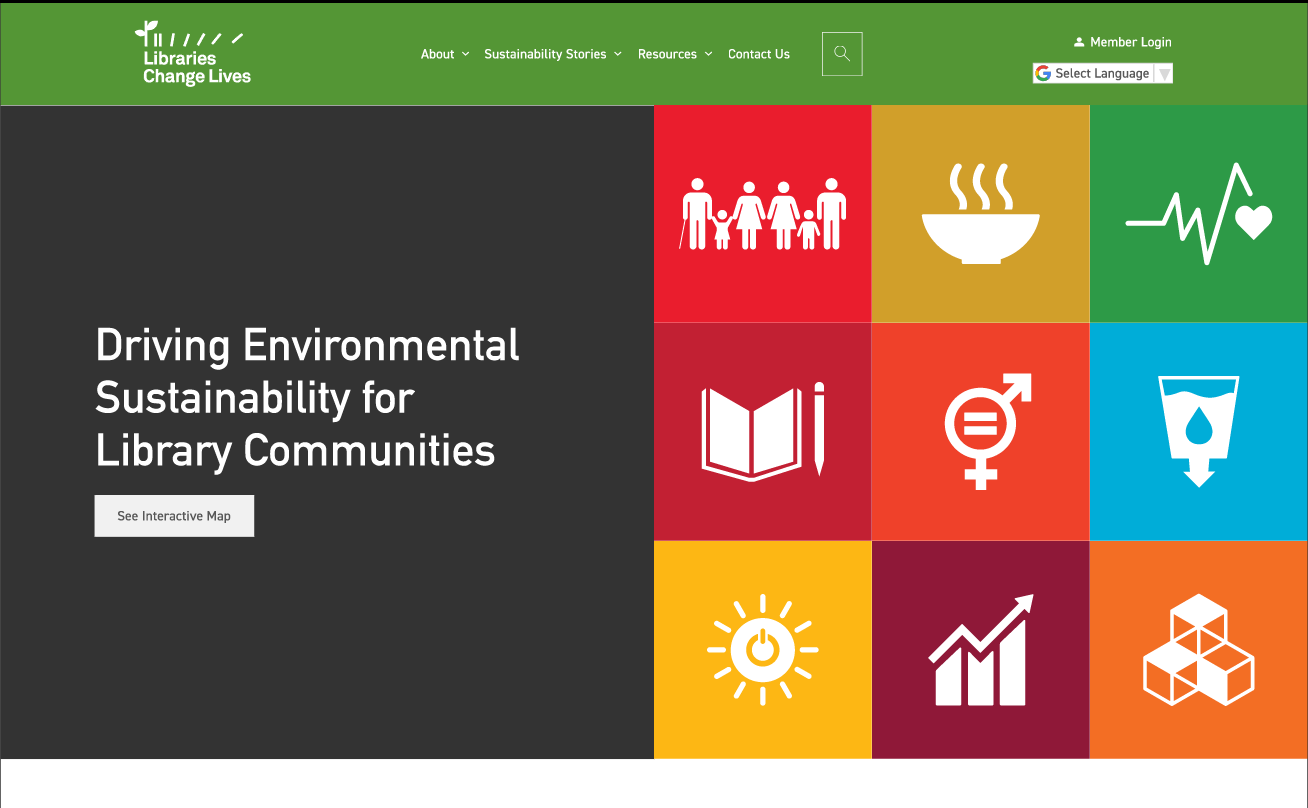Click the Driving Environmental Sustainability headline text
The width and height of the screenshot is (1308, 808).
[307, 397]
